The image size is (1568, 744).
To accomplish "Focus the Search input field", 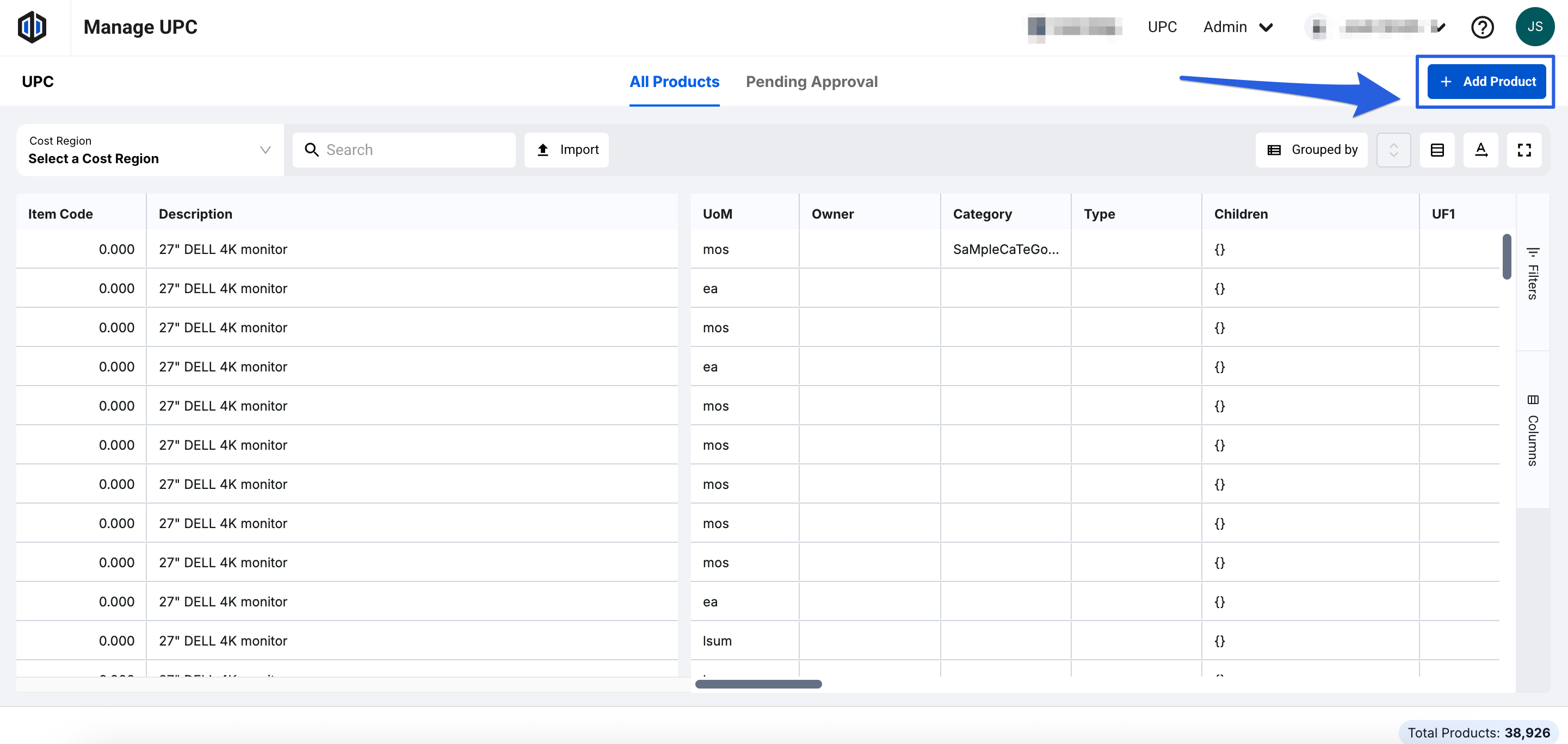I will 414,150.
